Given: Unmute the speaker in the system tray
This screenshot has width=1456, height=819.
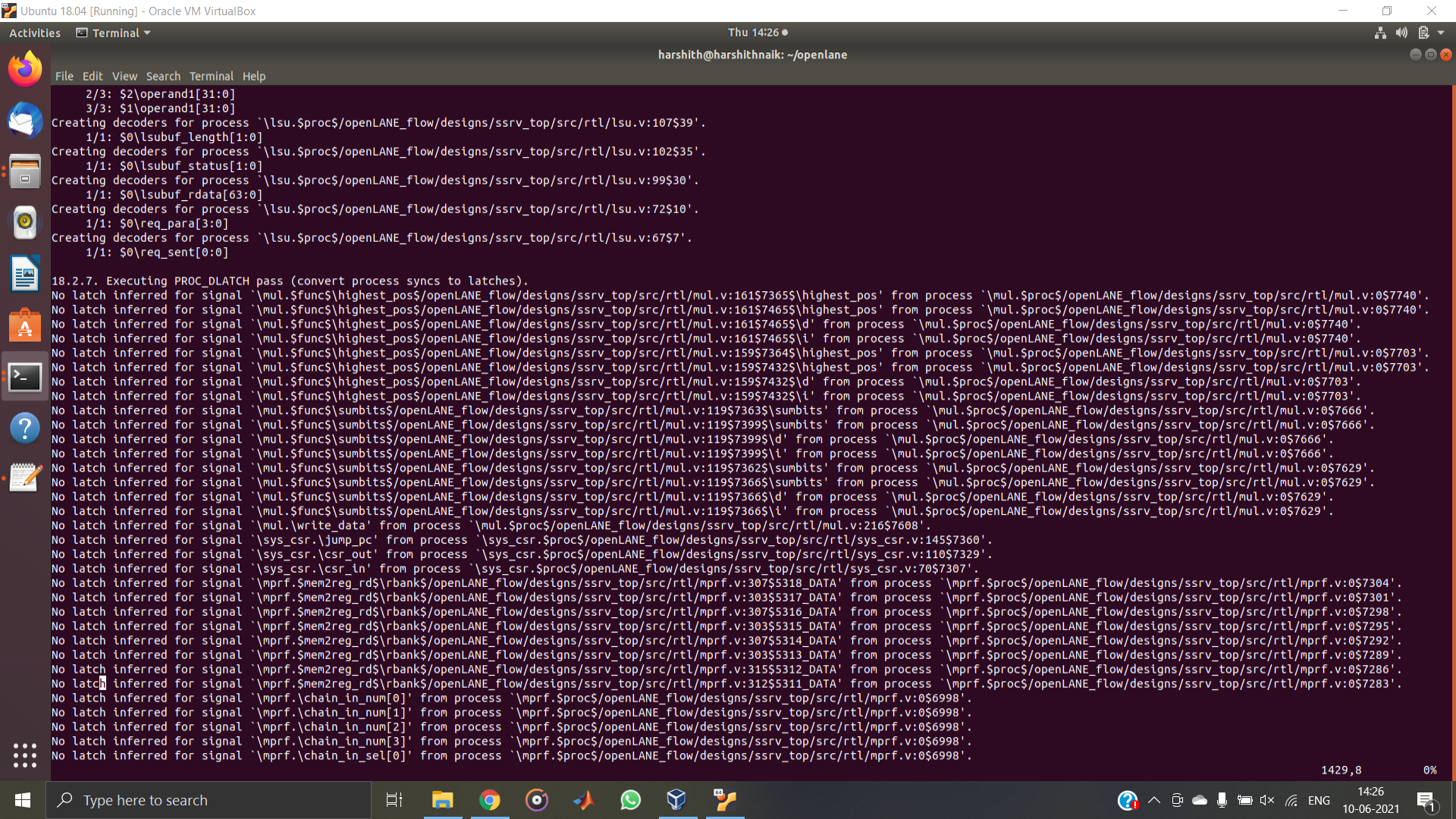Looking at the screenshot, I should (1267, 800).
